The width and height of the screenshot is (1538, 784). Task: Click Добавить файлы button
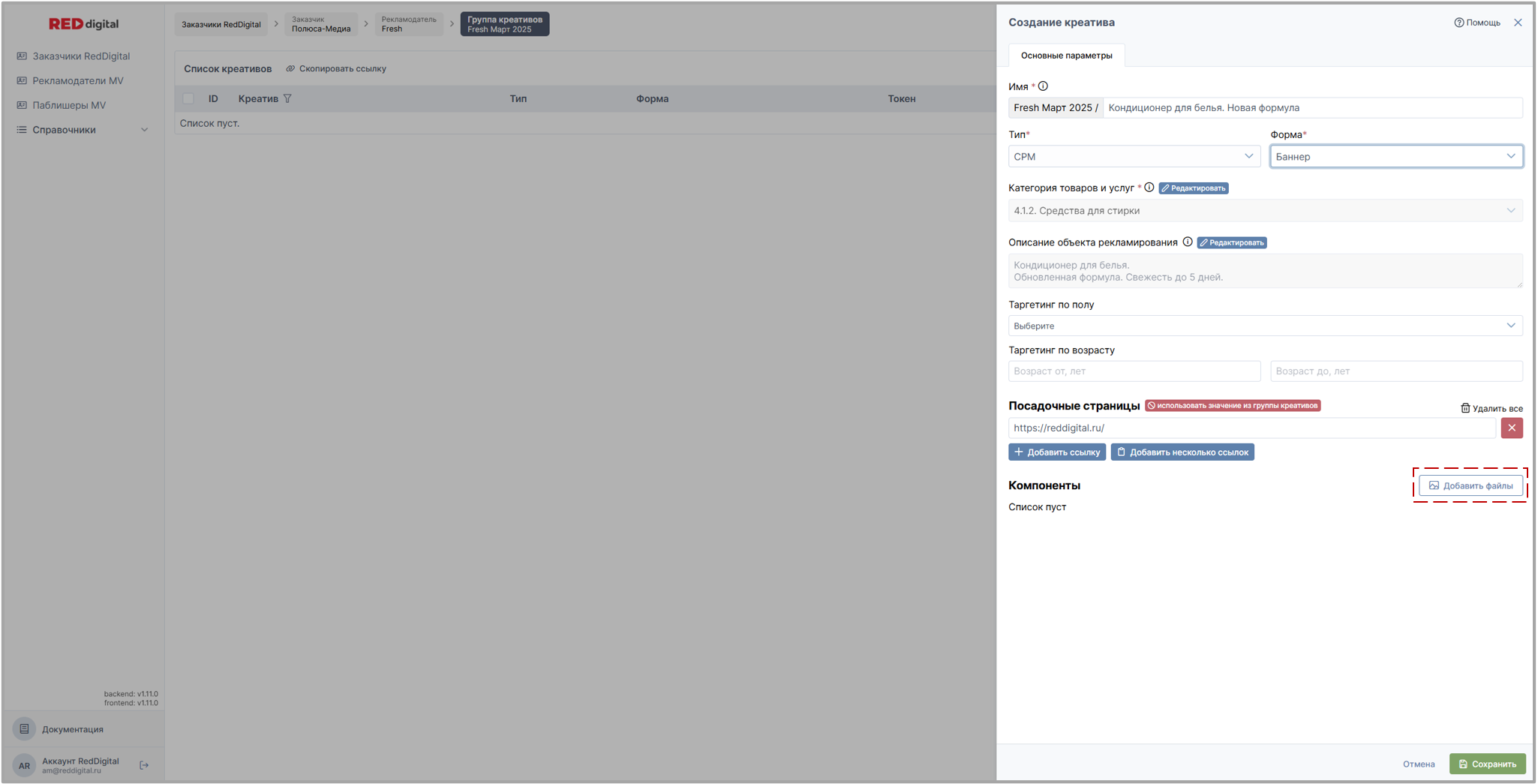[1470, 485]
